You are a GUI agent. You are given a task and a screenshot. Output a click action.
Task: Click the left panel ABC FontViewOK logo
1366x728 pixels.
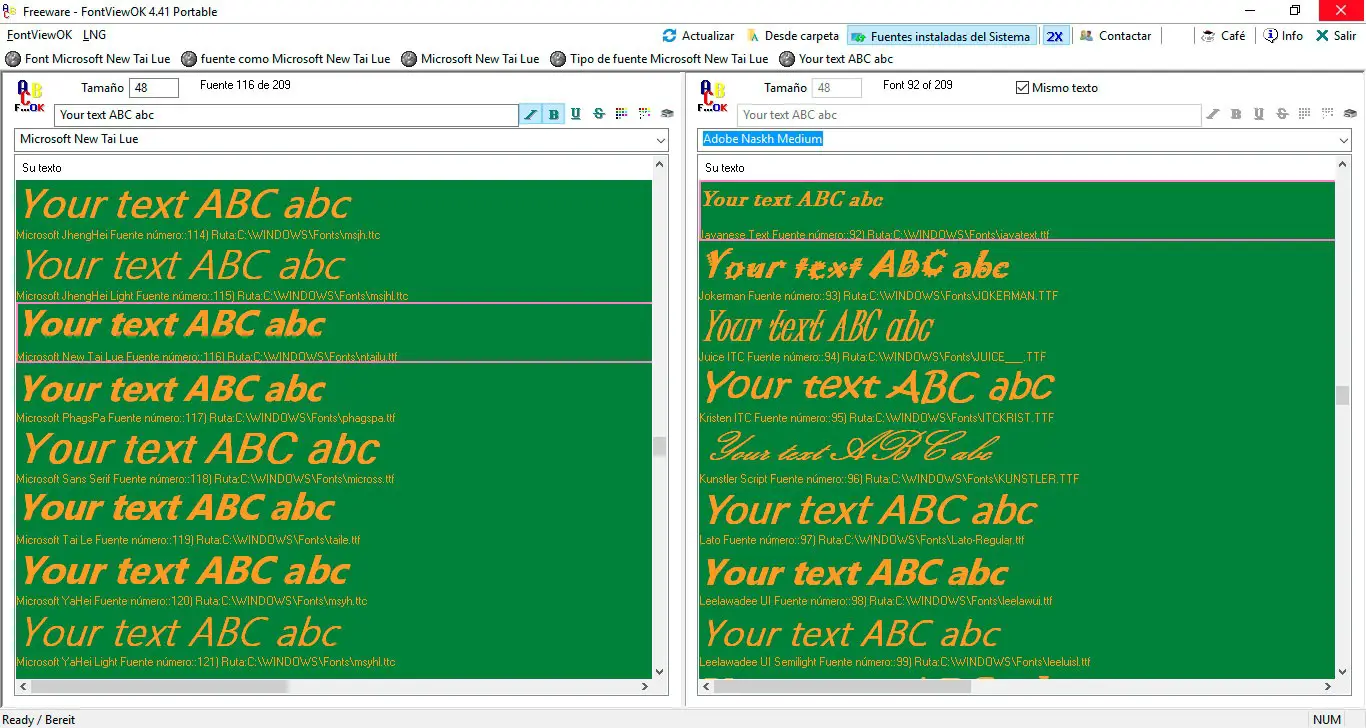click(29, 97)
